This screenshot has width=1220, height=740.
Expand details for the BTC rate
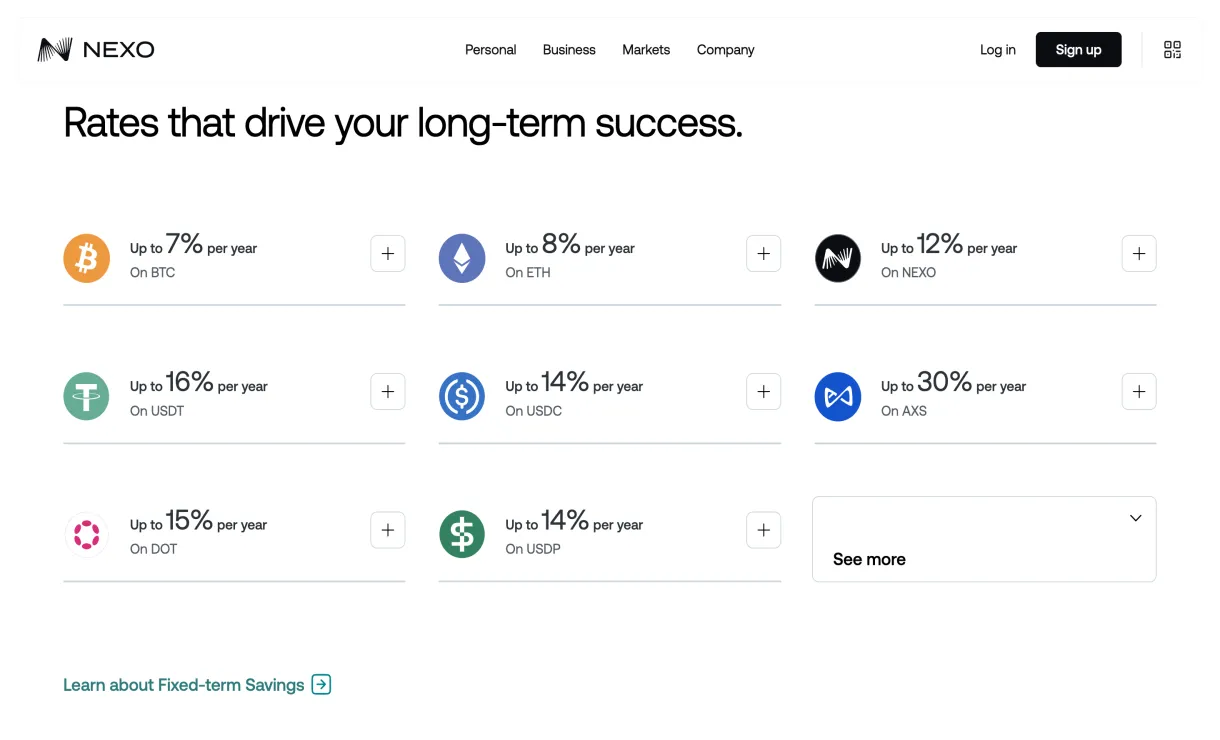(x=388, y=253)
